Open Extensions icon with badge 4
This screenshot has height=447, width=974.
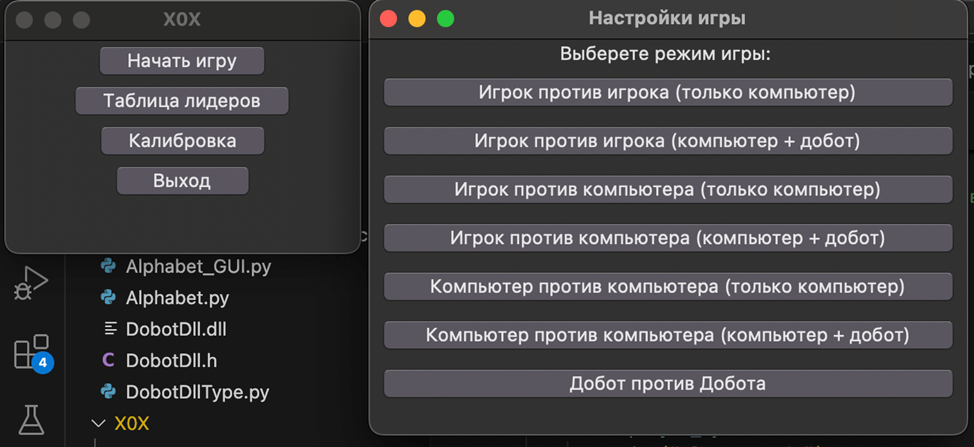(x=32, y=353)
